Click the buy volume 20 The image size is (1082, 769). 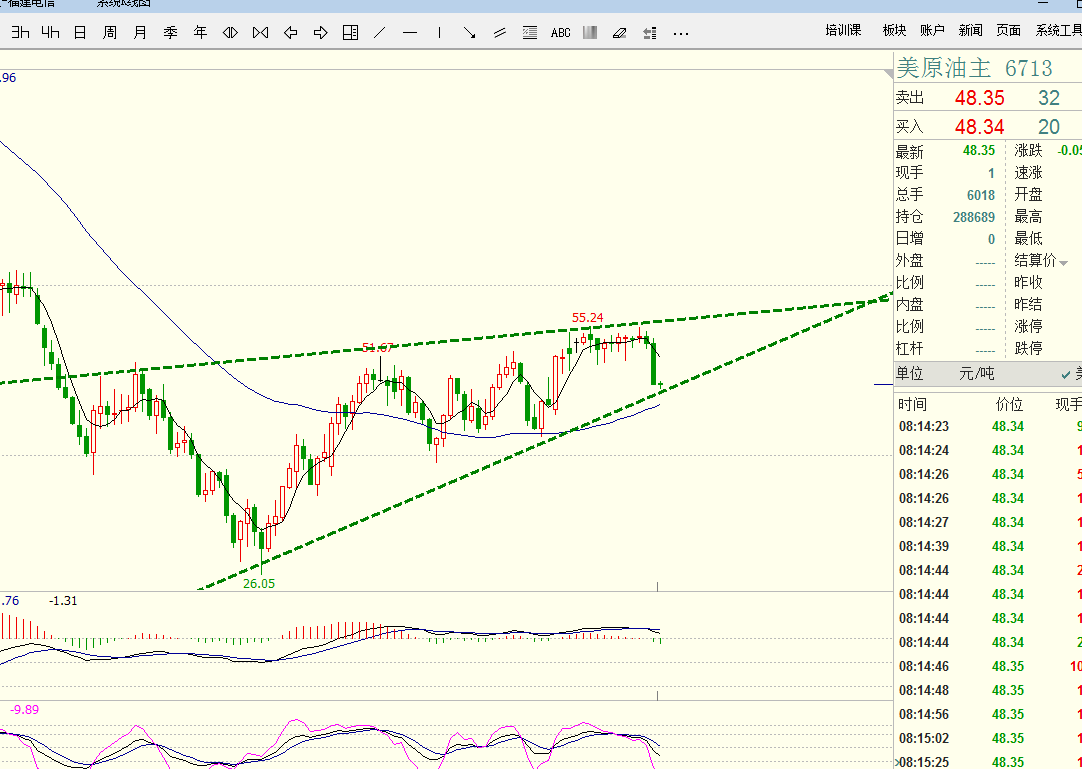coord(1049,127)
